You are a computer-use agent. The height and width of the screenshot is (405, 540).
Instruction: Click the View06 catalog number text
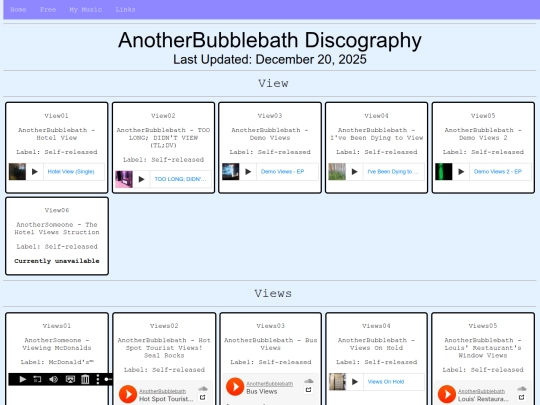click(57, 210)
